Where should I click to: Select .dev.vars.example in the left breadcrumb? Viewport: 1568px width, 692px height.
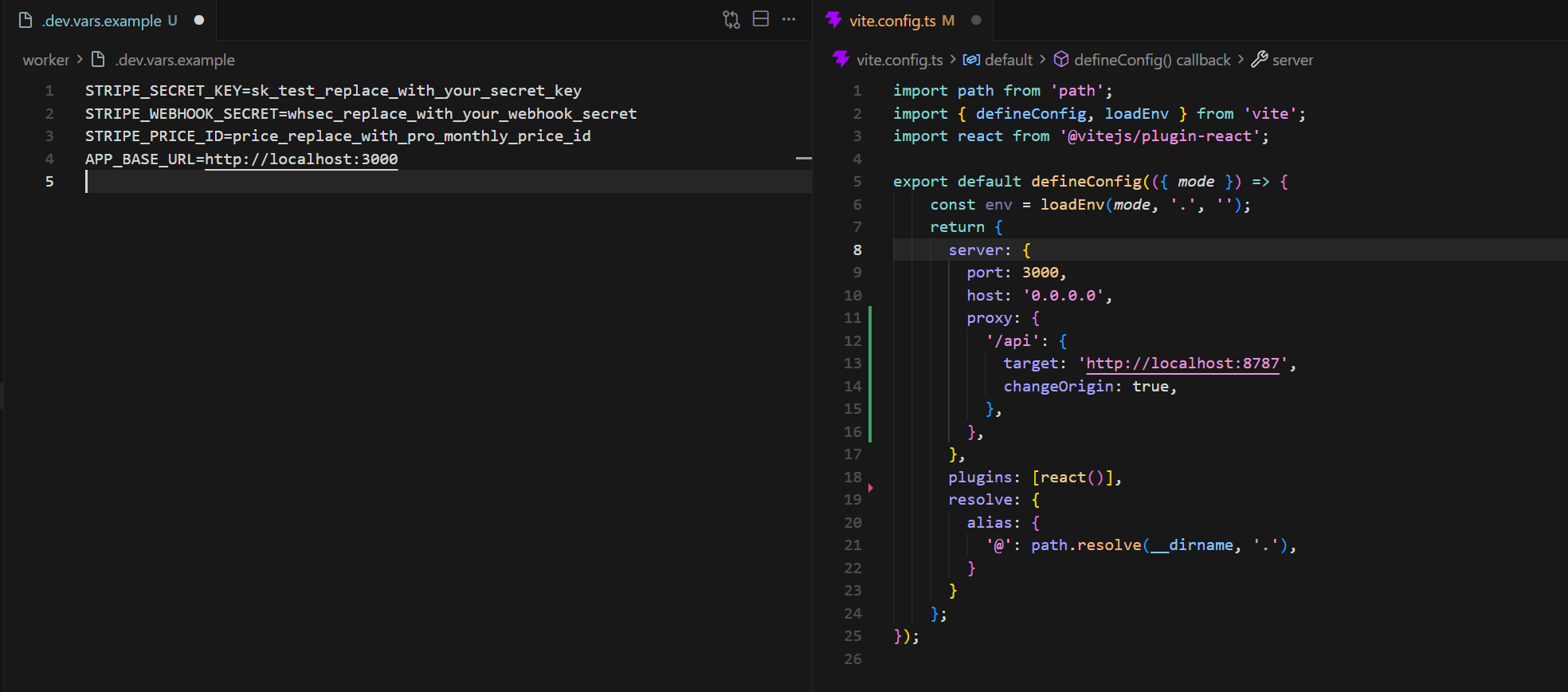(x=175, y=60)
